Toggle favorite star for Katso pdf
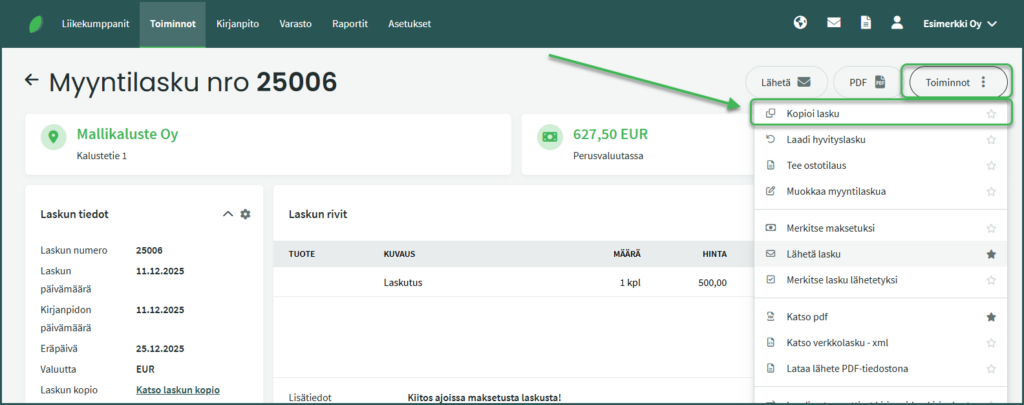The image size is (1024, 405). click(x=991, y=317)
